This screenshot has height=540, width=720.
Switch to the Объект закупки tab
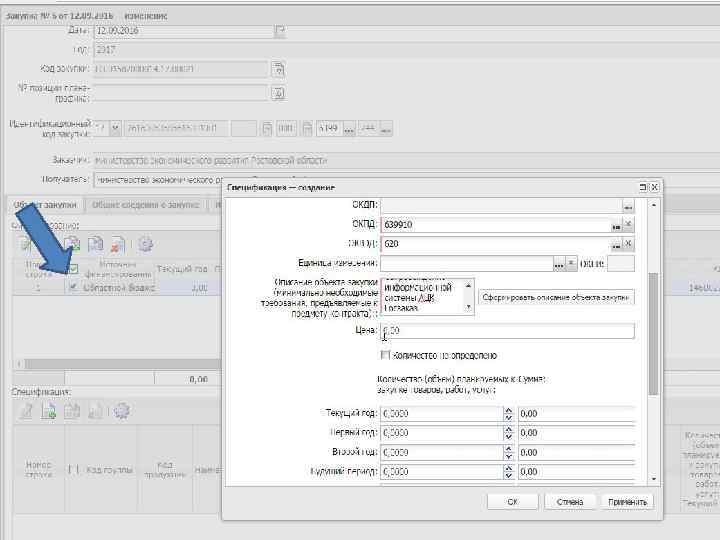(45, 205)
